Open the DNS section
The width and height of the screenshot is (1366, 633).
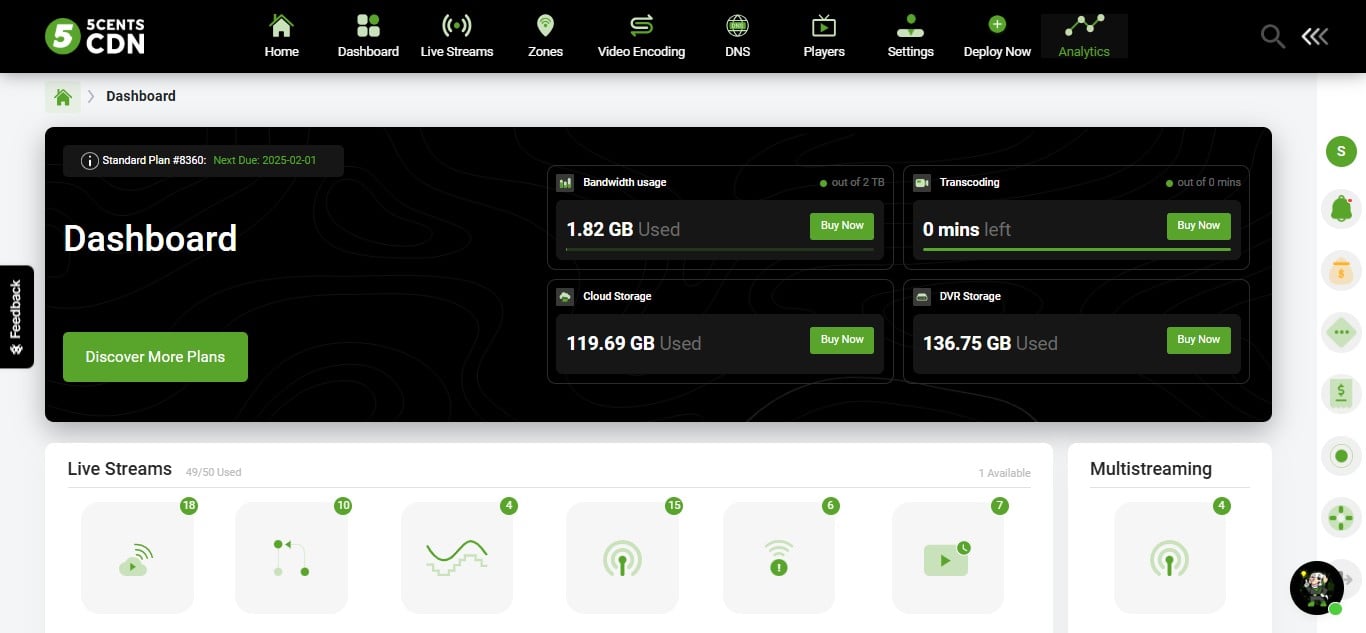pos(738,36)
